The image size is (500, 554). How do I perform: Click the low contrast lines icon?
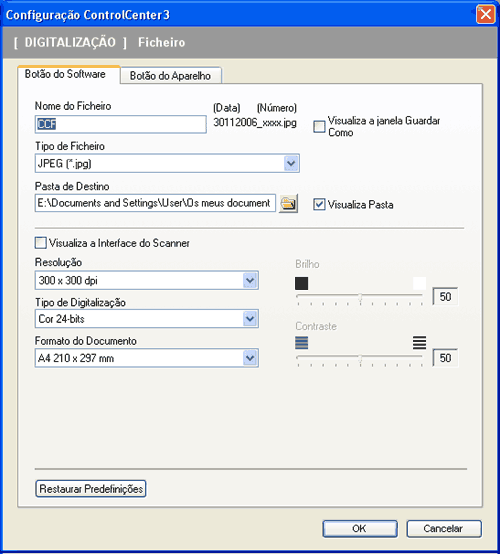(x=301, y=342)
